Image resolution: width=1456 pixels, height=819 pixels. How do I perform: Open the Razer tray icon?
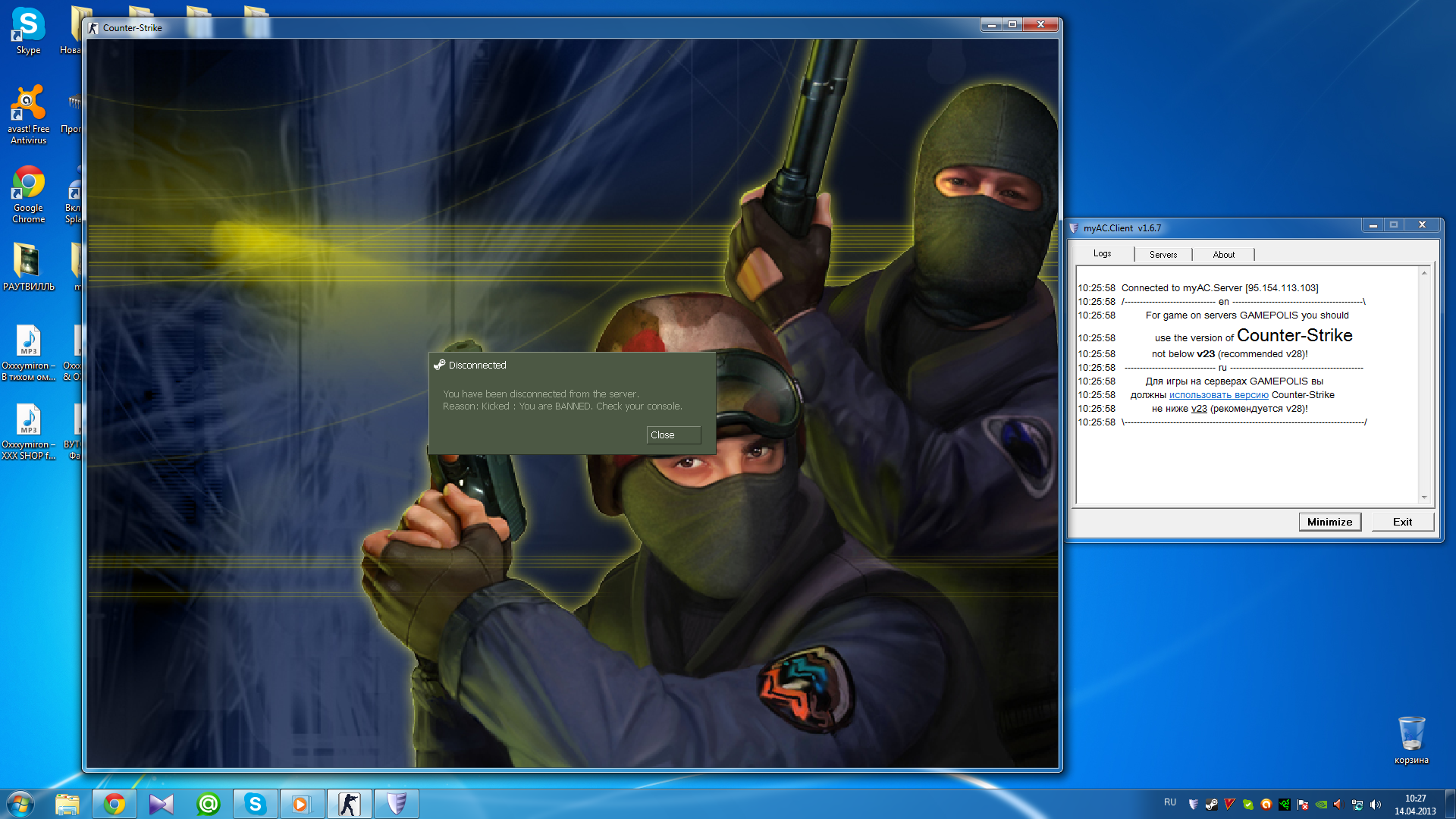point(1284,805)
